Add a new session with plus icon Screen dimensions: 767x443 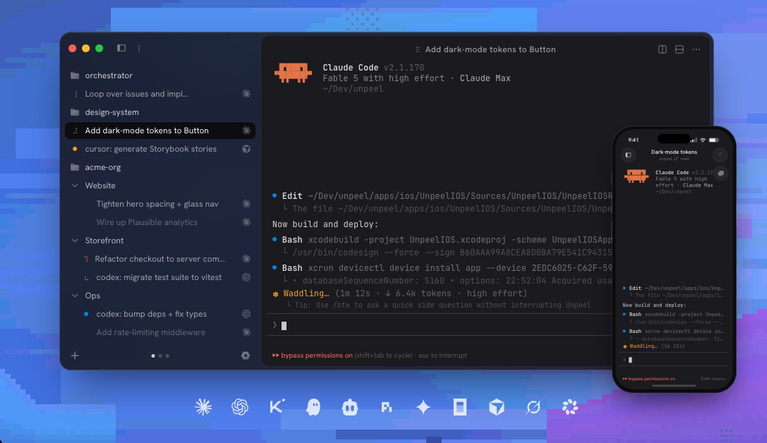(x=75, y=355)
